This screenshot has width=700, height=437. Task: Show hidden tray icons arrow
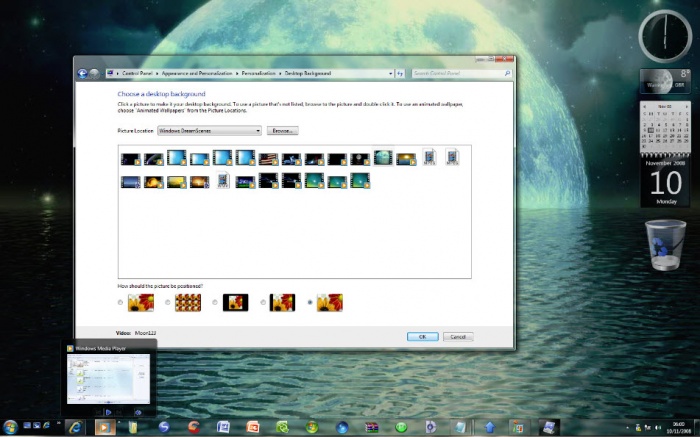[x=628, y=428]
